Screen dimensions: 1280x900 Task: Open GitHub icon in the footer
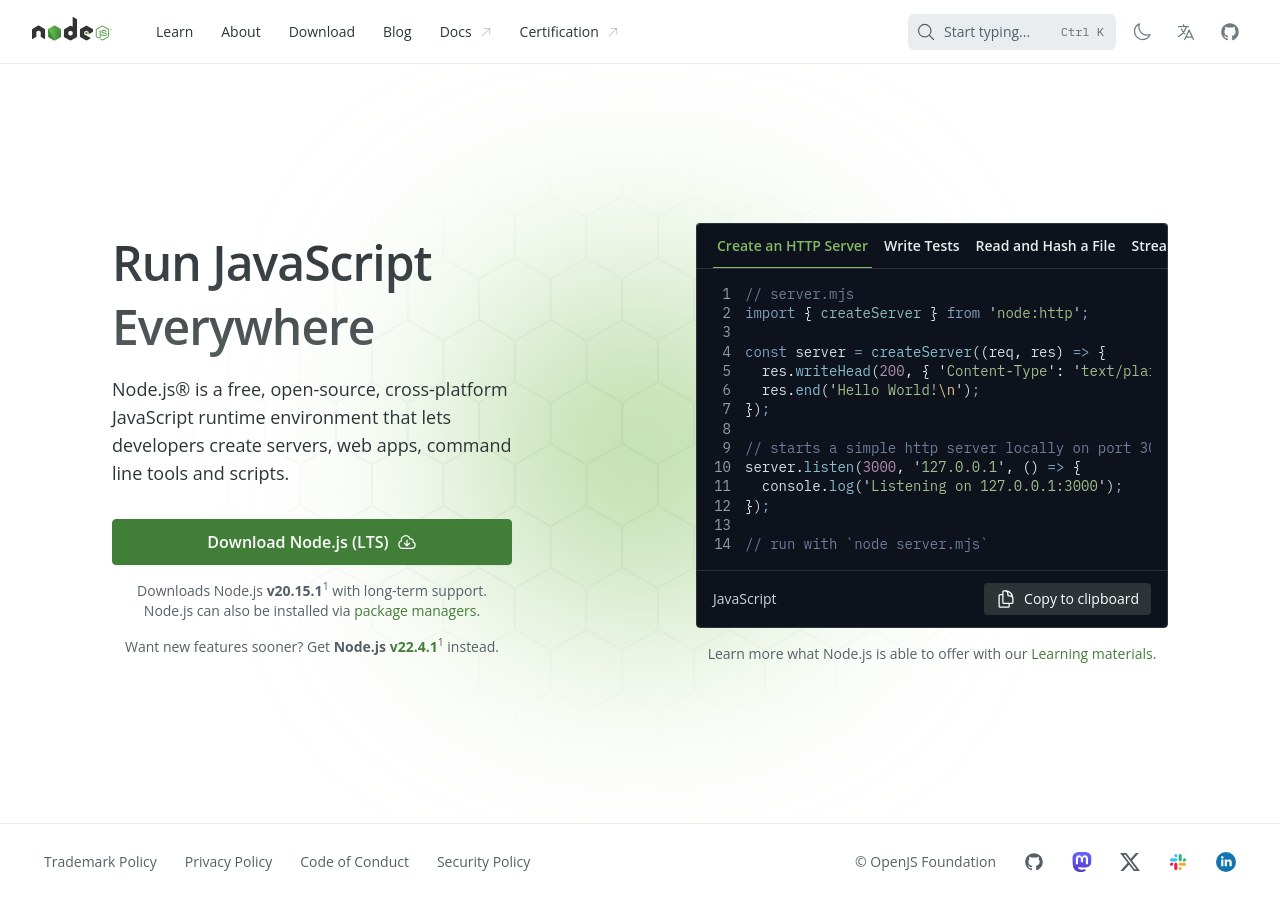(x=1034, y=862)
